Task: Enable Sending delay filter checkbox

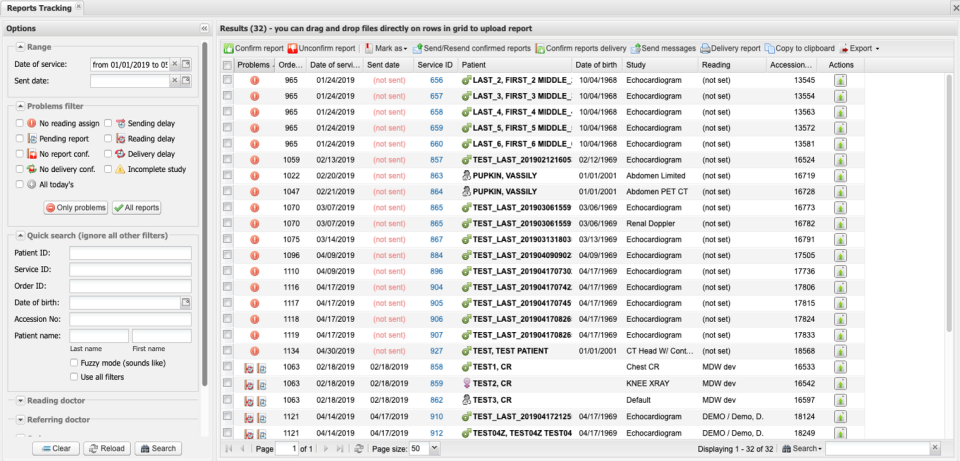Action: 108,123
